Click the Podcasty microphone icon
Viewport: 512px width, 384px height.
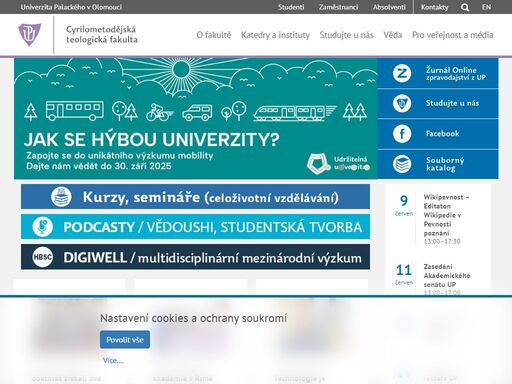[x=43, y=227]
